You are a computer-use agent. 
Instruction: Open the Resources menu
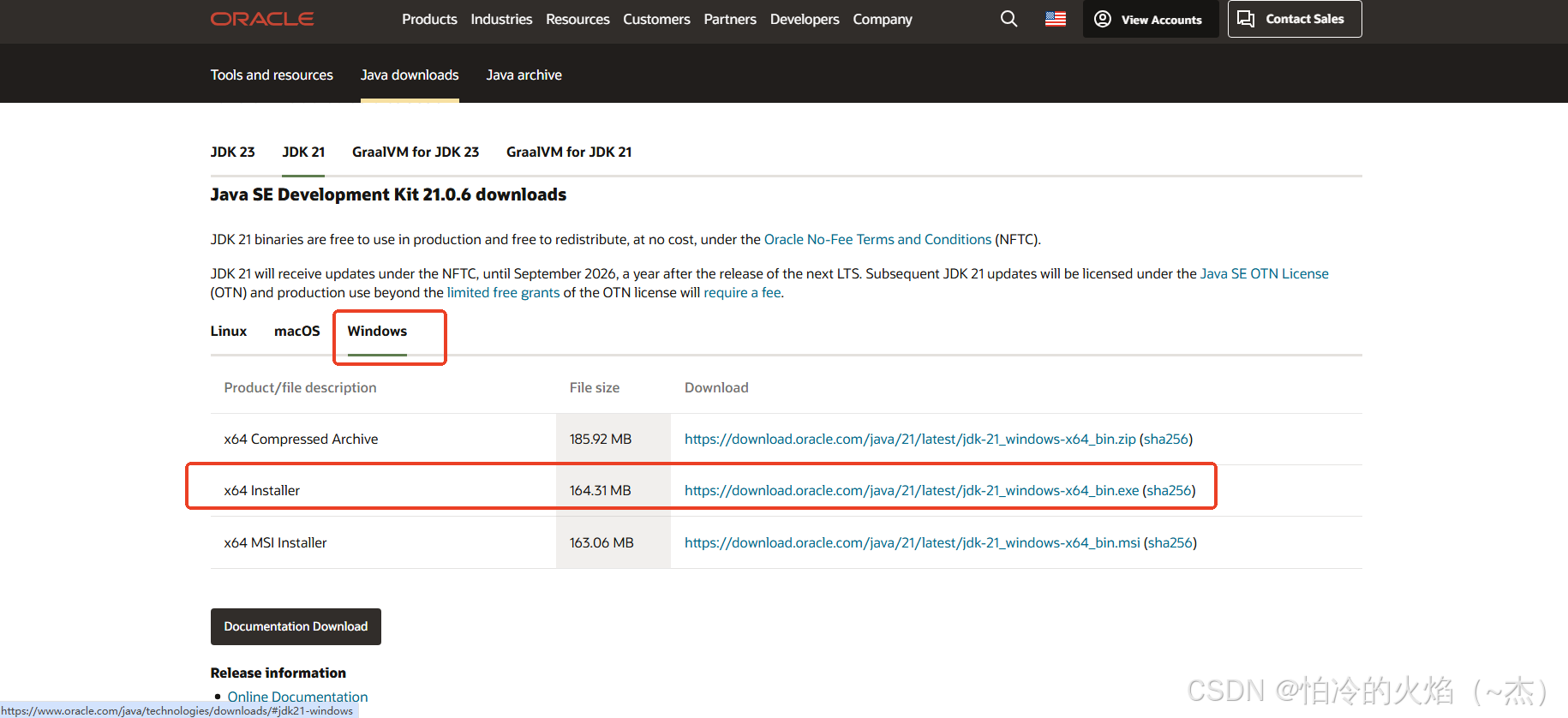pos(578,19)
